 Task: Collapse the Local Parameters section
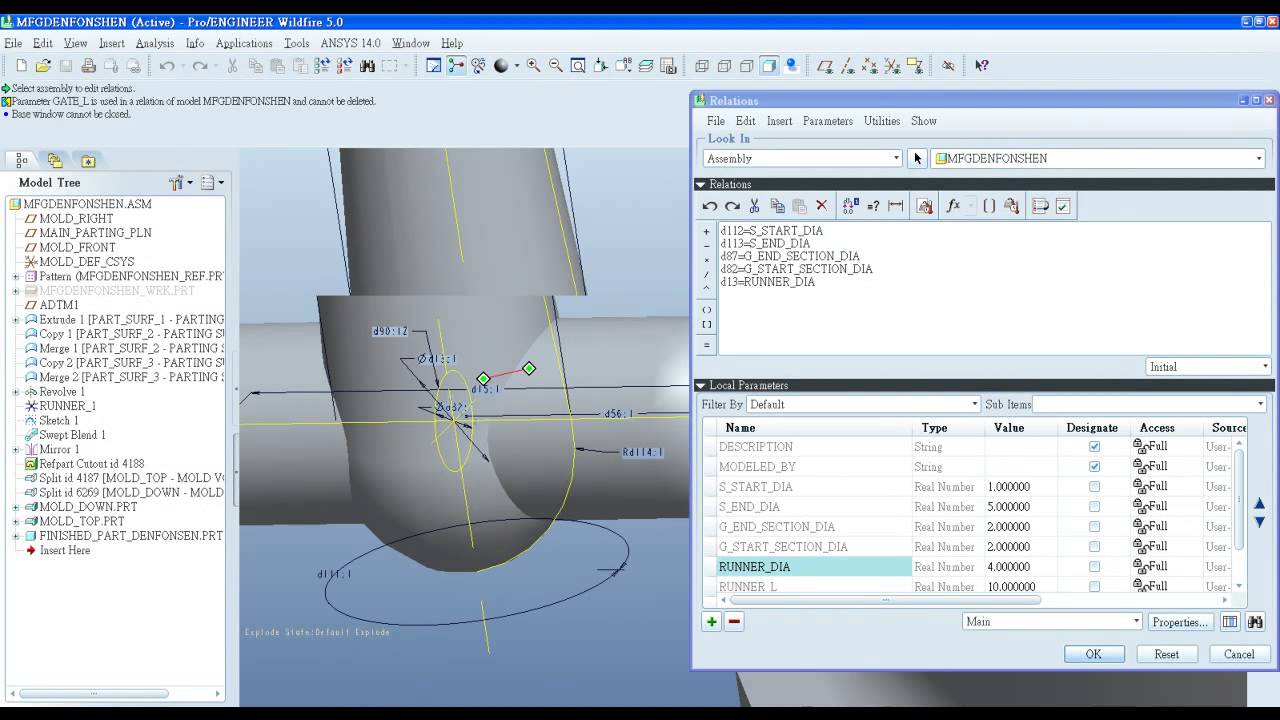700,385
